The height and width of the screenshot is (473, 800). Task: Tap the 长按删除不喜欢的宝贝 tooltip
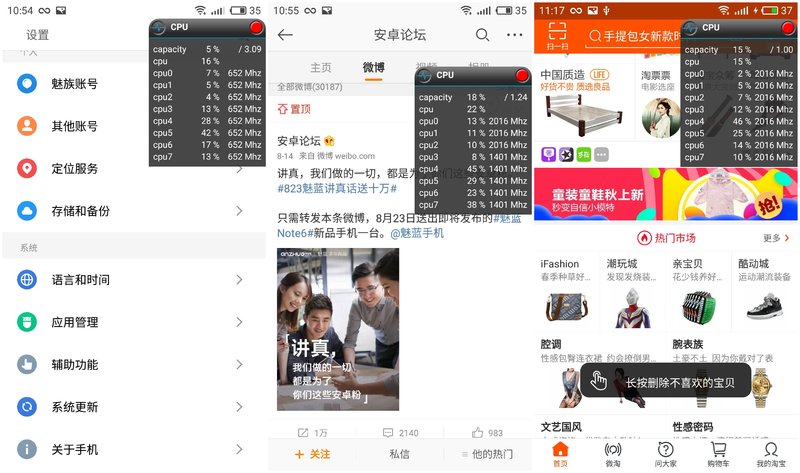click(665, 381)
